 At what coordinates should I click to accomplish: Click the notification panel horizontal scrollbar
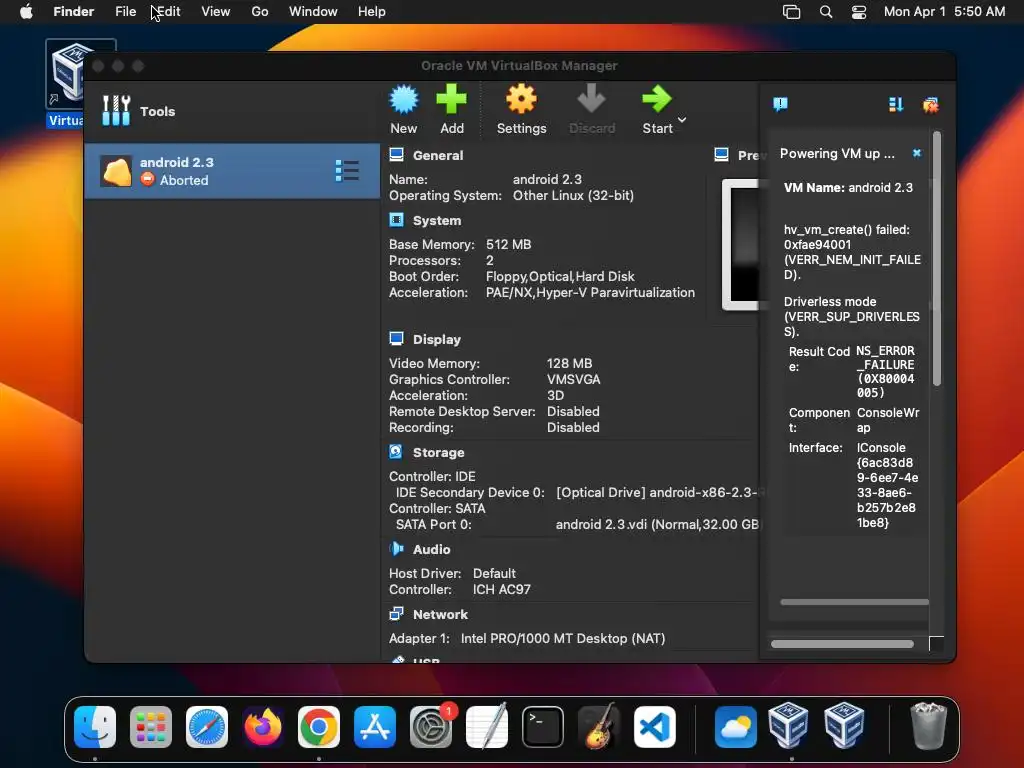(842, 644)
